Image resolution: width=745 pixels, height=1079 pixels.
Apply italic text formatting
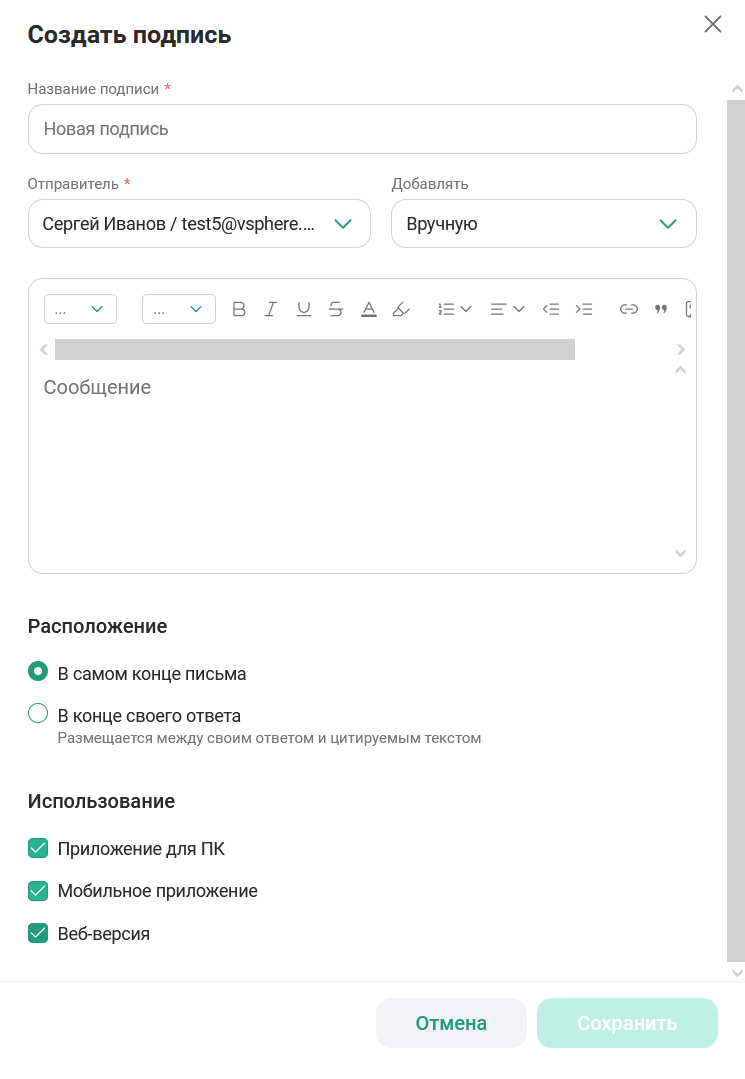click(x=270, y=309)
